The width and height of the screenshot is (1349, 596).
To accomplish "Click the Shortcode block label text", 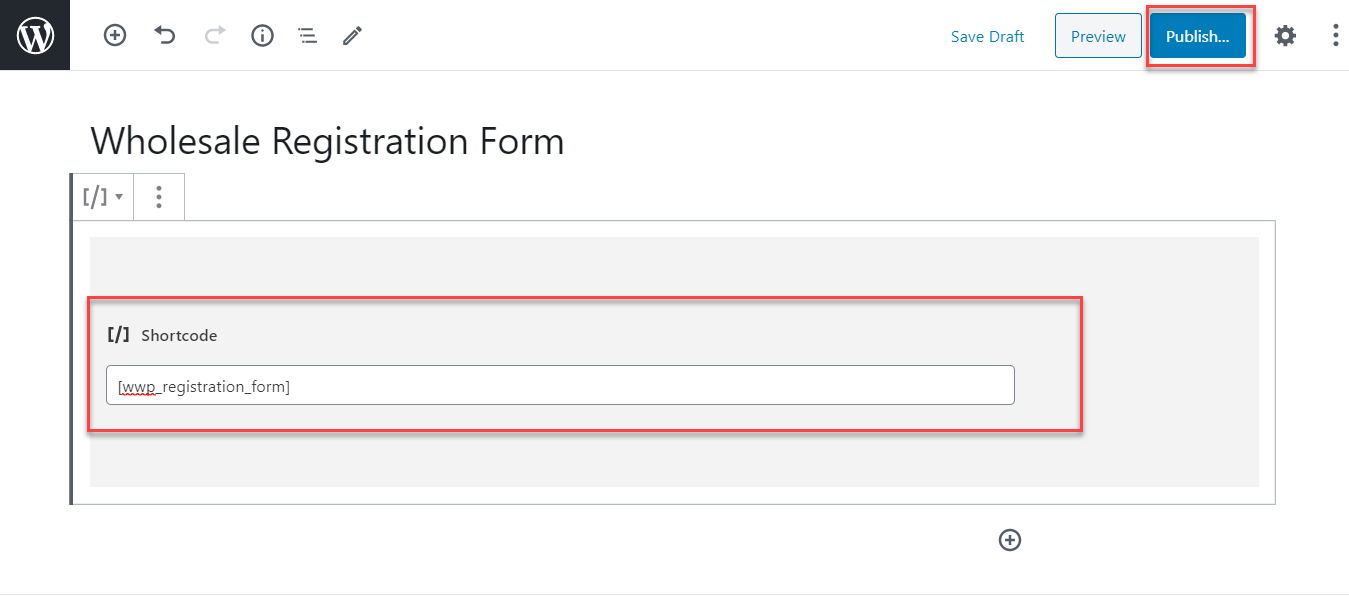I will tap(179, 336).
